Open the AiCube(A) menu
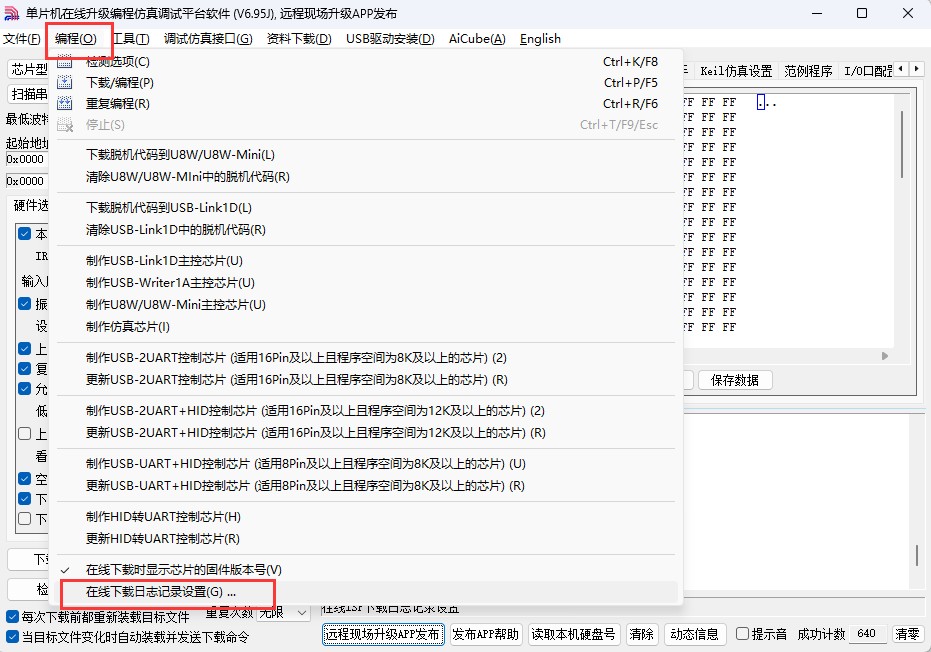Image resolution: width=931 pixels, height=652 pixels. pyautogui.click(x=477, y=39)
